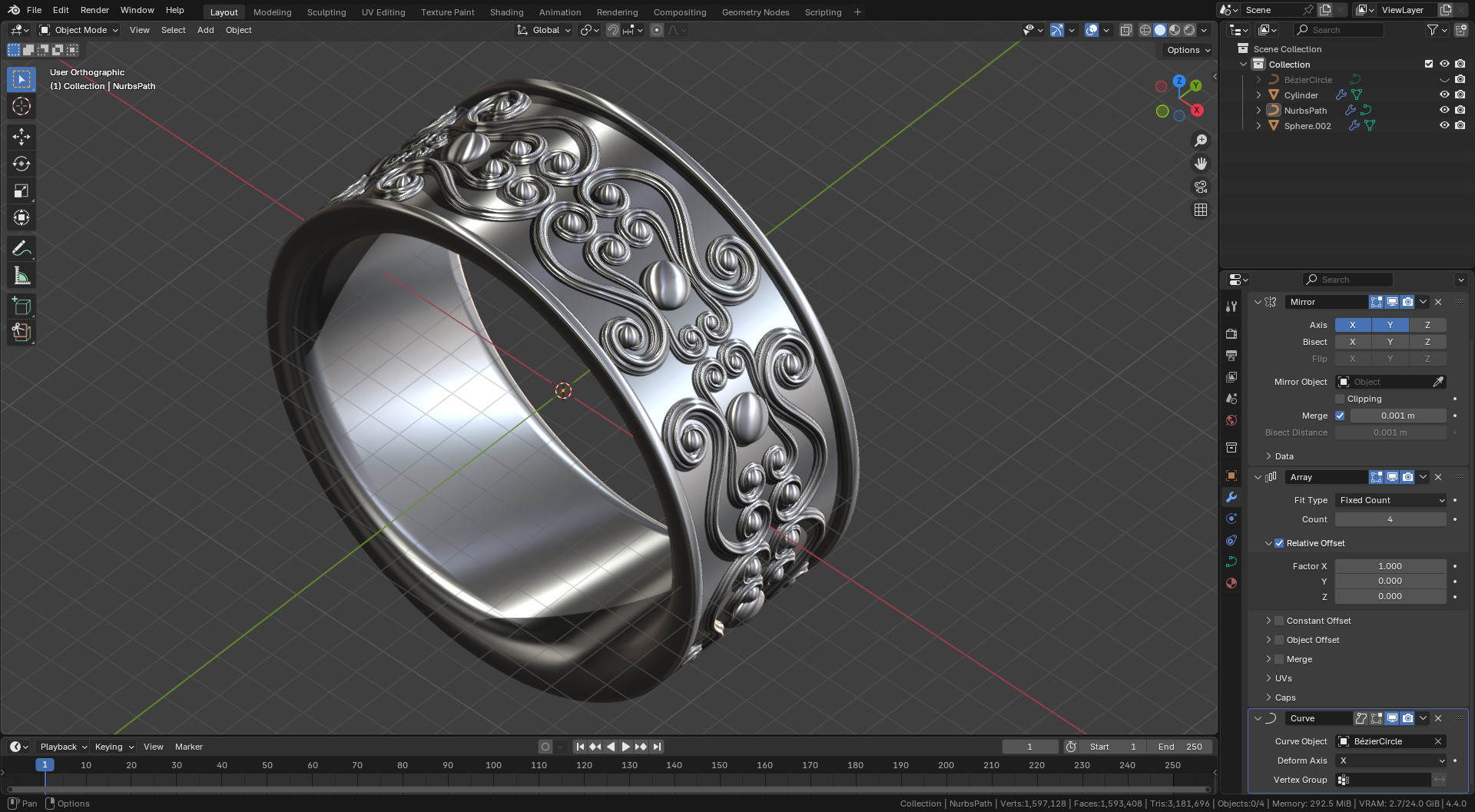Open the Render menu

[94, 10]
